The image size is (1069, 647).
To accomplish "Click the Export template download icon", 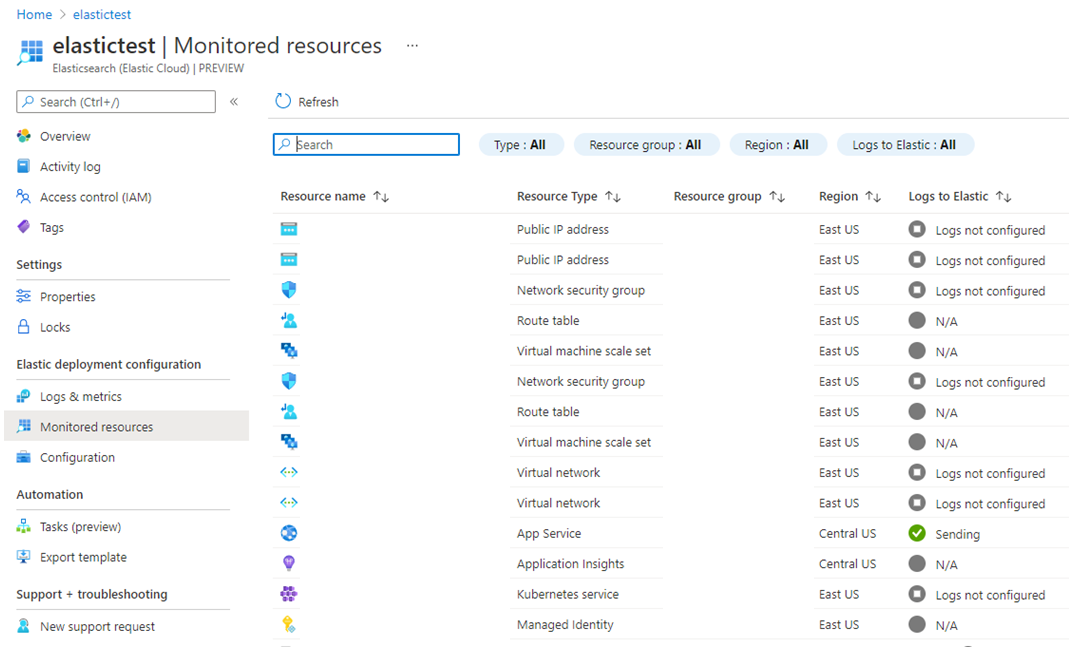I will (24, 556).
